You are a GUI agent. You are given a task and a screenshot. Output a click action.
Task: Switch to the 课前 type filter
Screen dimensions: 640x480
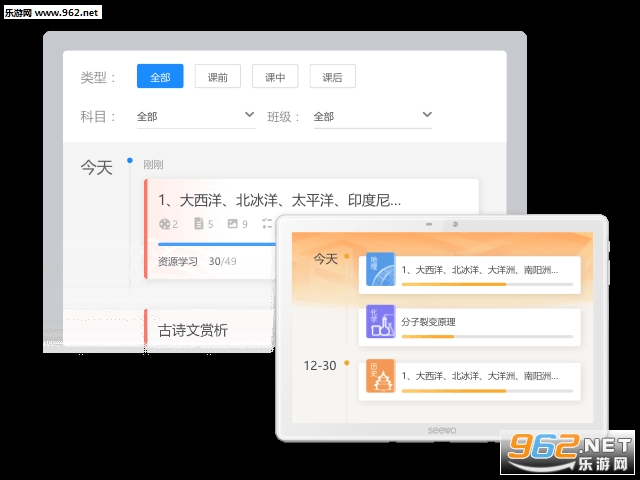point(218,76)
